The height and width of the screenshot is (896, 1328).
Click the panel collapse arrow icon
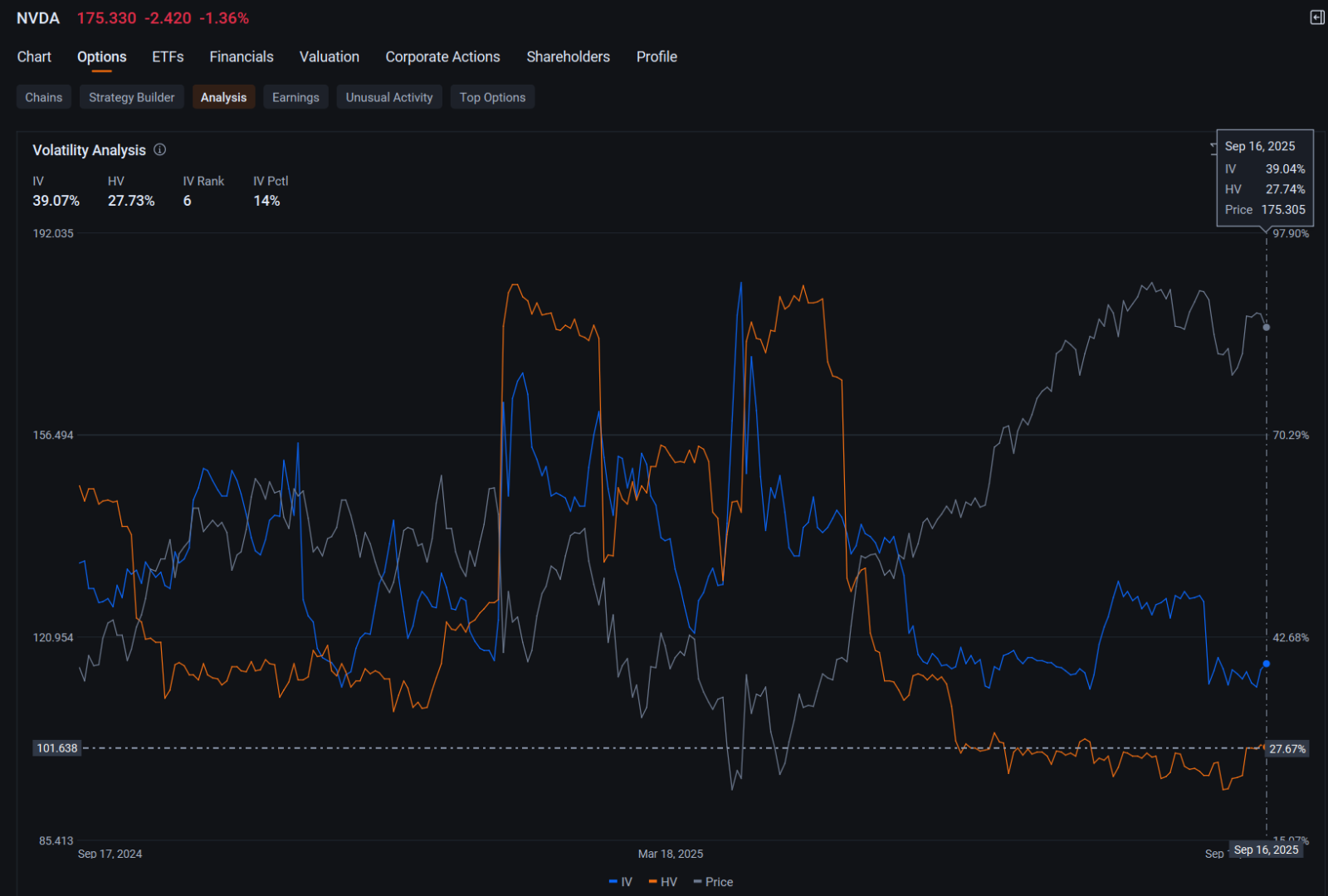[x=1316, y=17]
